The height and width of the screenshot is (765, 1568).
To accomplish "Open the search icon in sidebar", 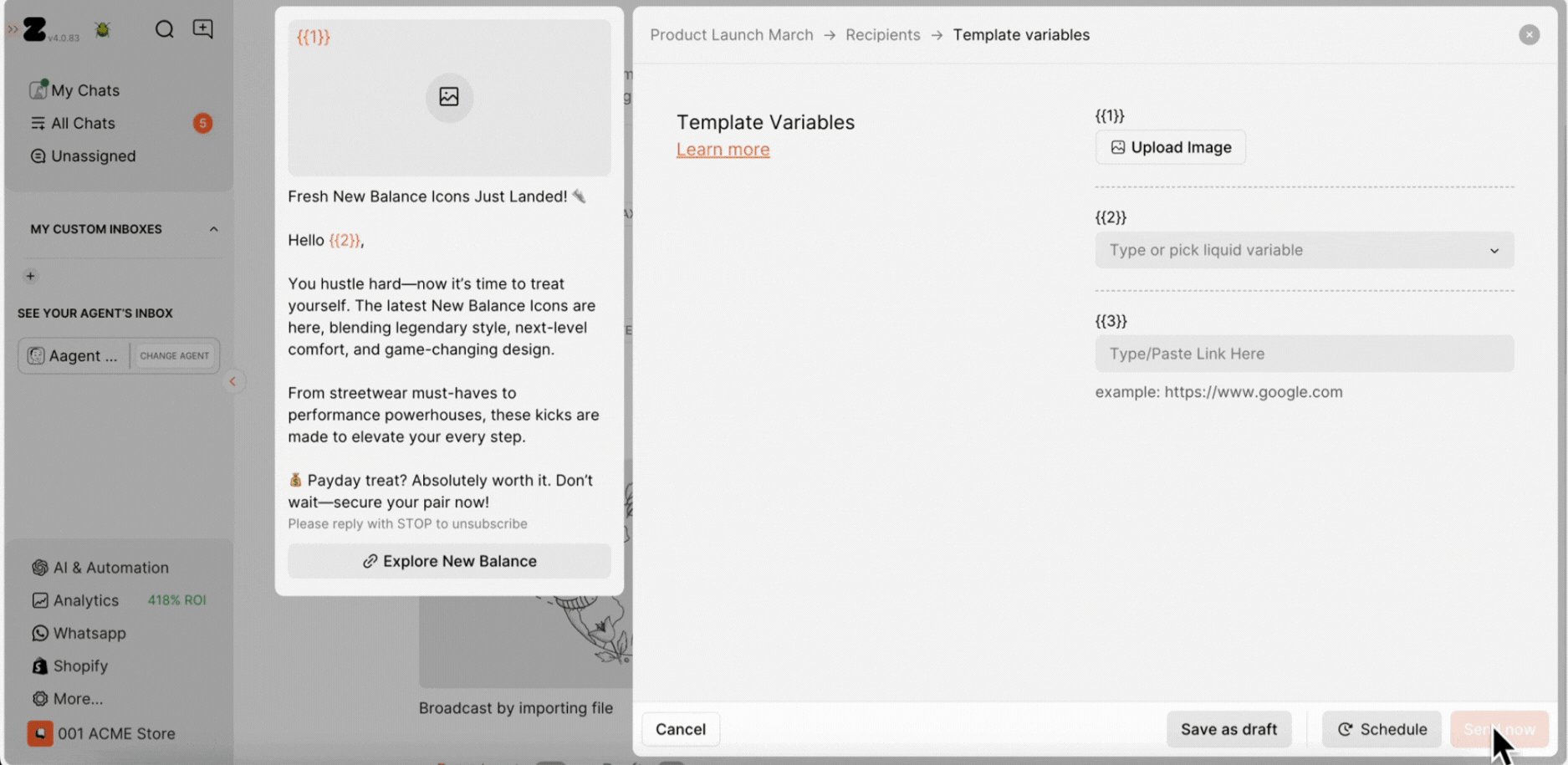I will pos(165,29).
